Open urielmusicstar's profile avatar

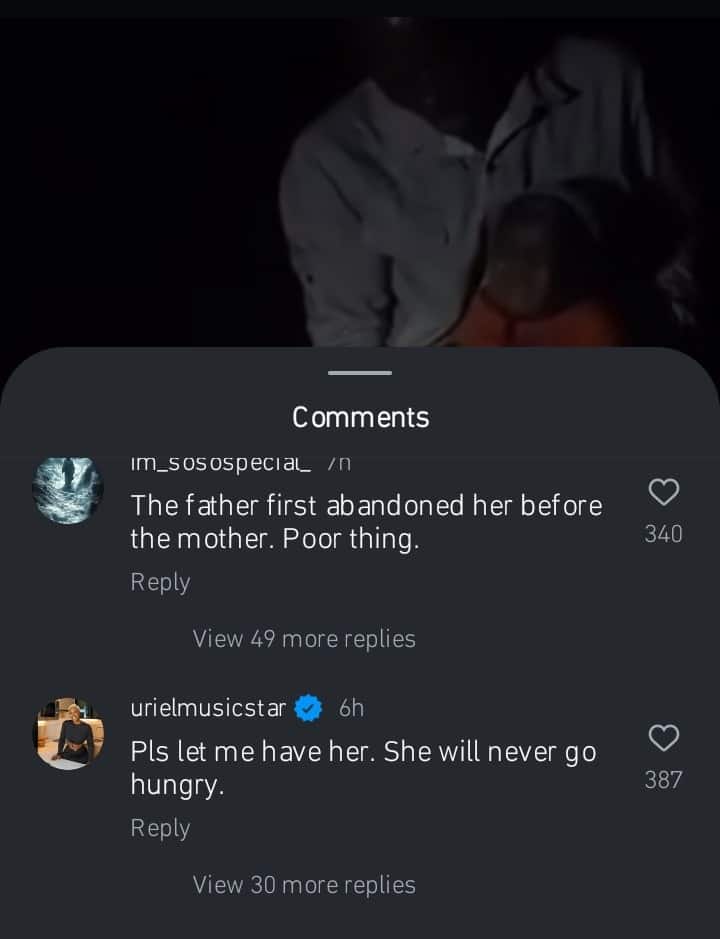(x=69, y=733)
